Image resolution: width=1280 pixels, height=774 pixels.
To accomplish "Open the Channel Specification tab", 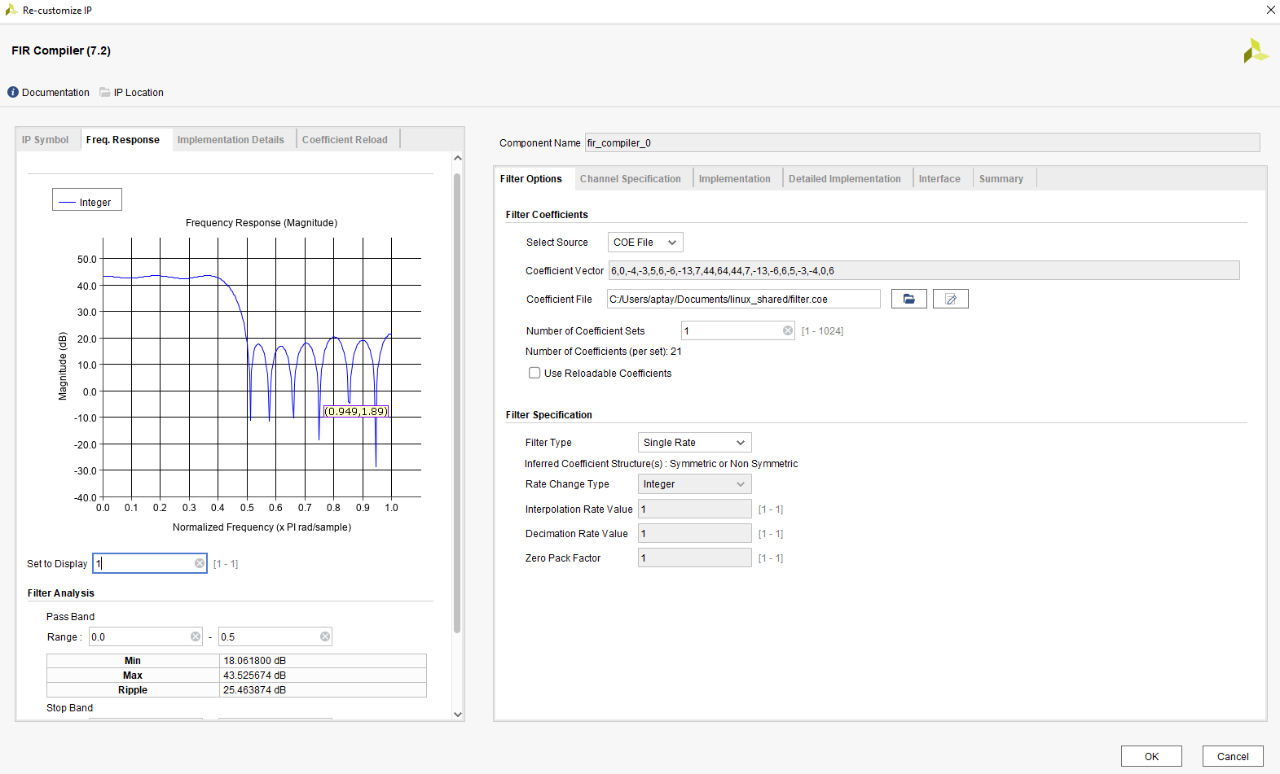I will [x=630, y=178].
